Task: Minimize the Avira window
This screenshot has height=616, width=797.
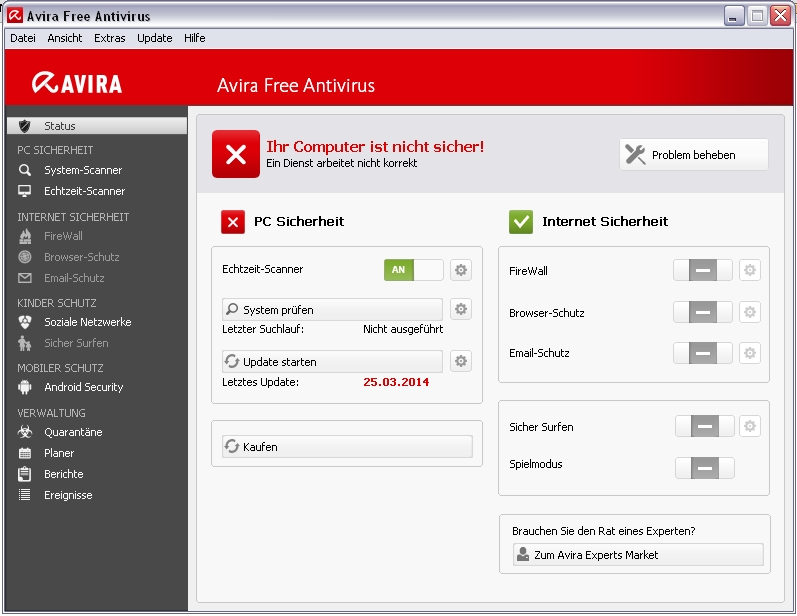Action: [733, 16]
